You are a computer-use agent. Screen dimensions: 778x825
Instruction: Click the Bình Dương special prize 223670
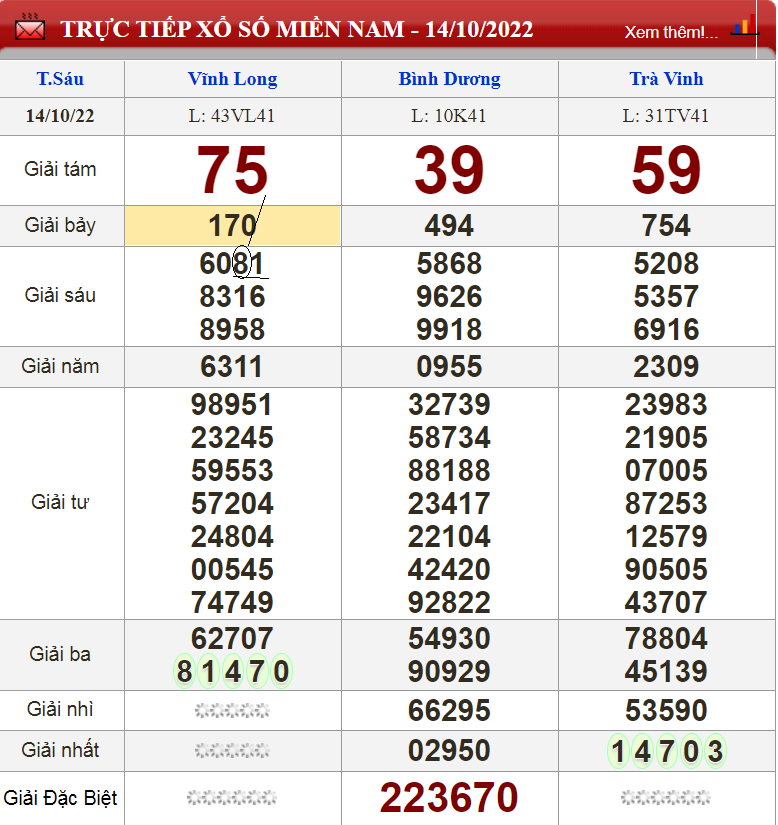tap(449, 798)
